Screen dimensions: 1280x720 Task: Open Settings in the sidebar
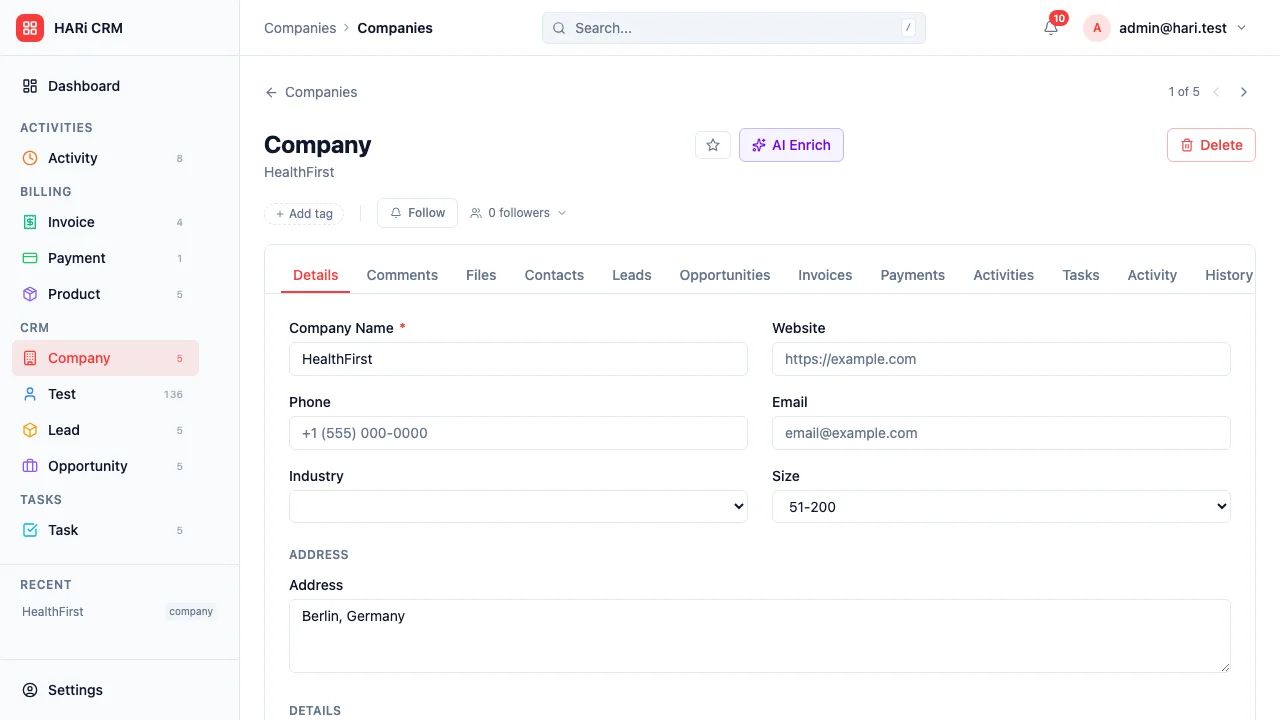[75, 690]
